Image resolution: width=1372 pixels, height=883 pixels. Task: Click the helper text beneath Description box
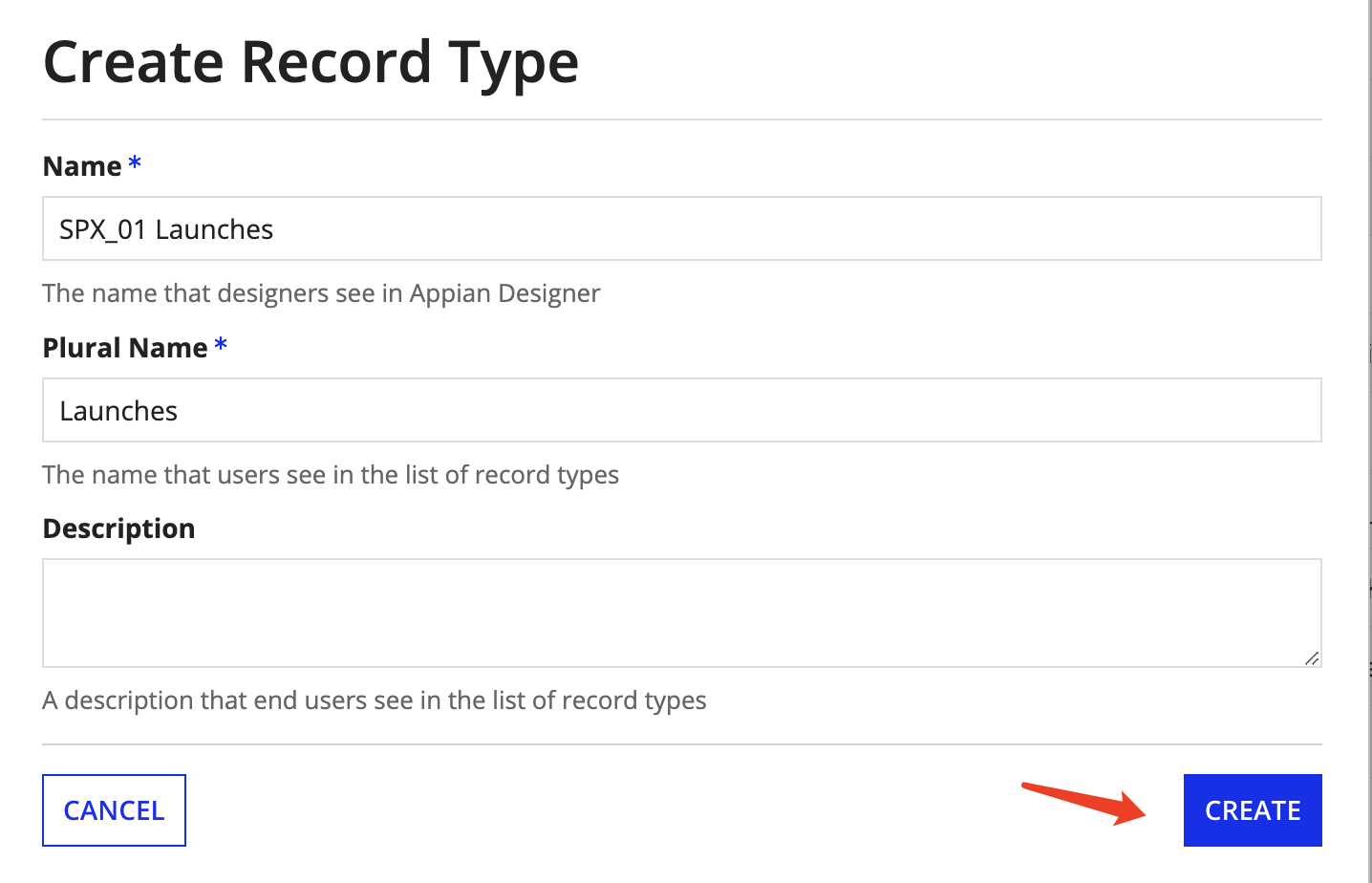click(375, 700)
